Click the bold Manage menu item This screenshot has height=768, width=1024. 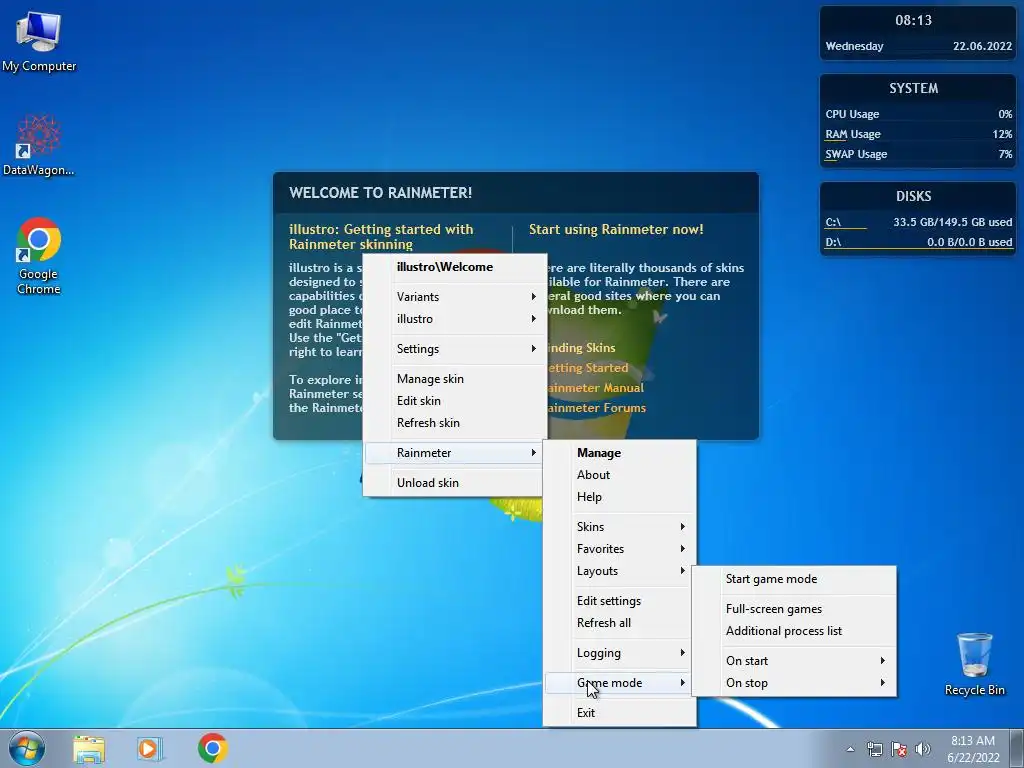click(619, 453)
